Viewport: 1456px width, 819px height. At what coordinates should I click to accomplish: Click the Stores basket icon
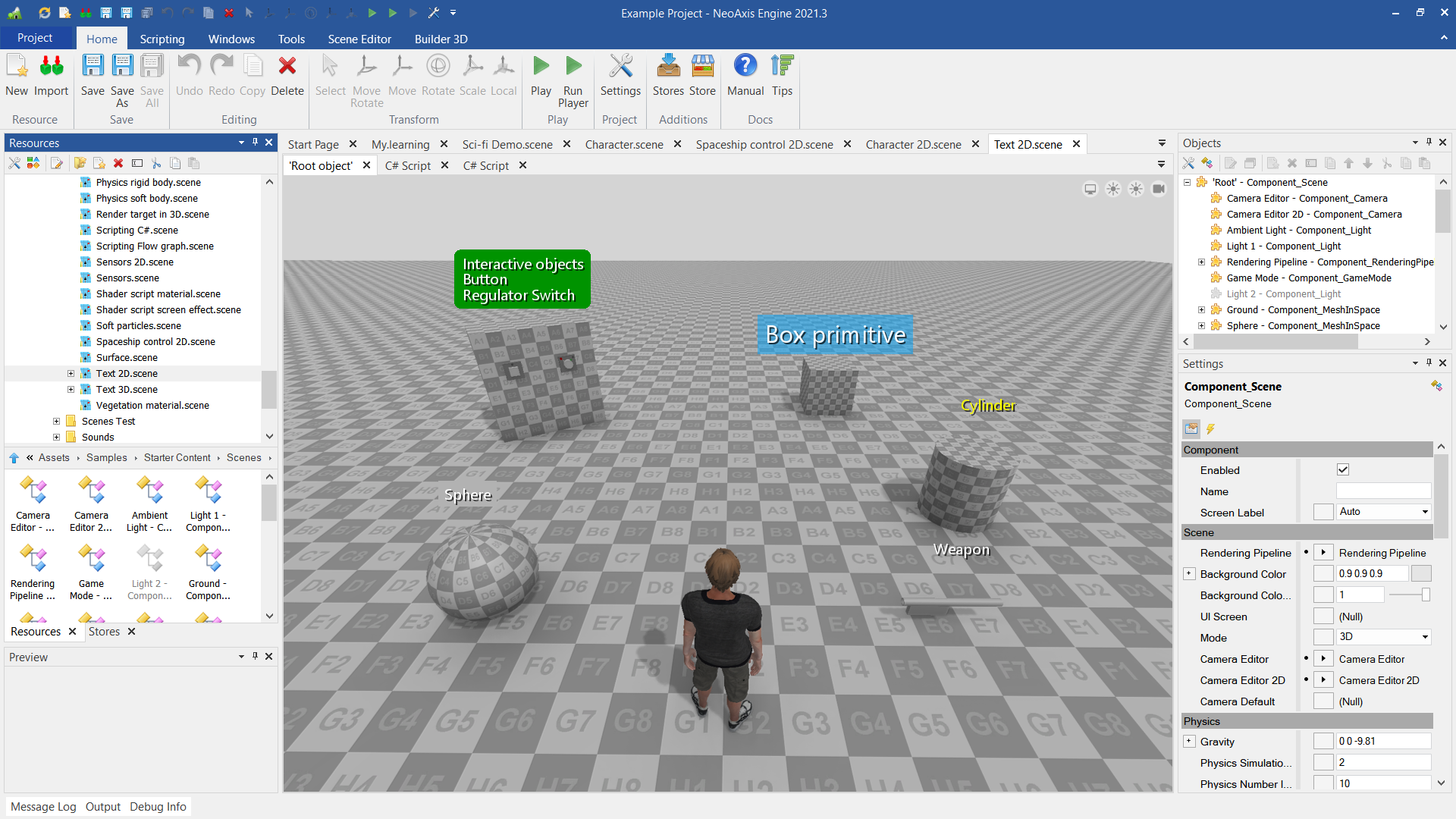(668, 67)
